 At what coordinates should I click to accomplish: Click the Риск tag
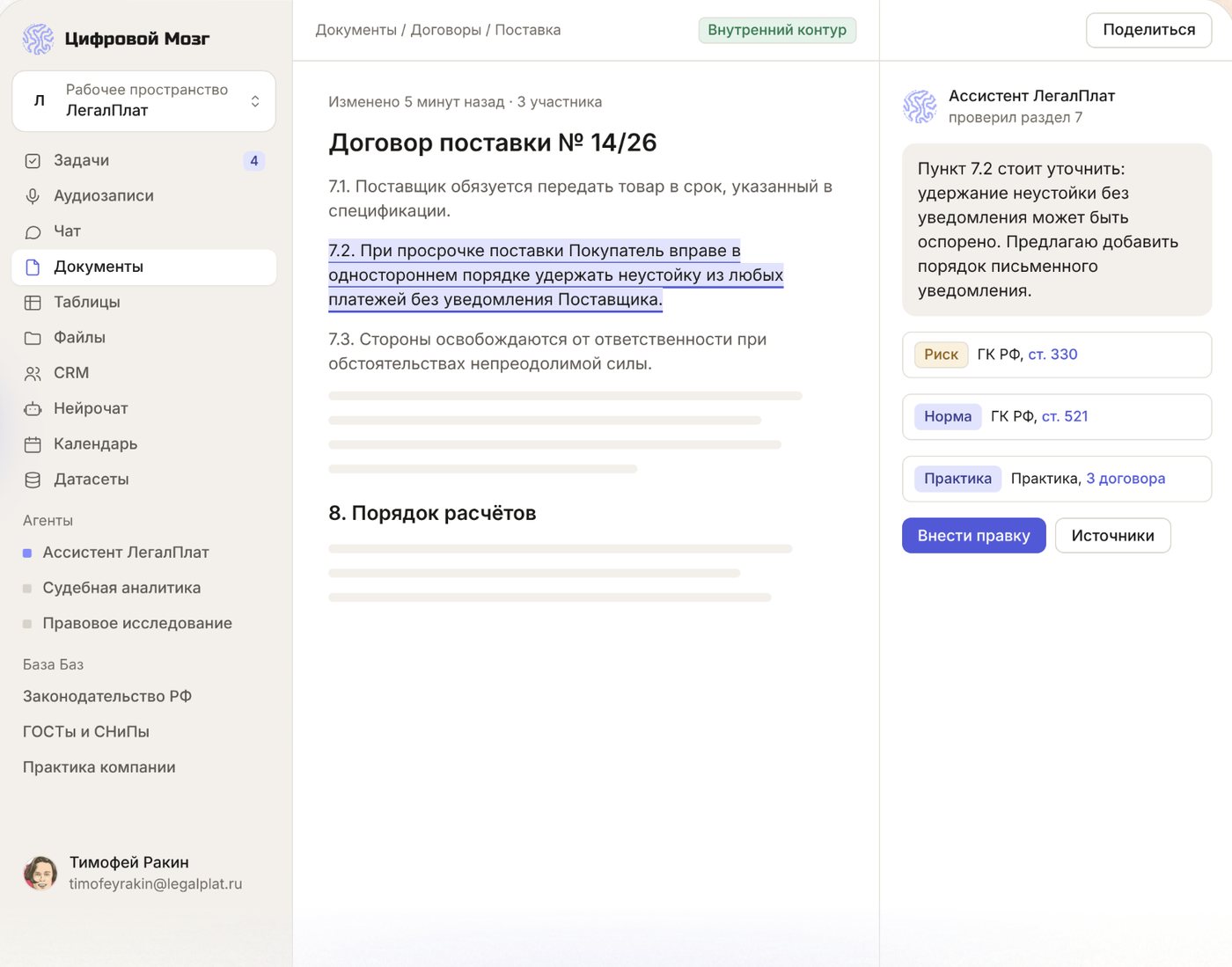pyautogui.click(x=941, y=355)
